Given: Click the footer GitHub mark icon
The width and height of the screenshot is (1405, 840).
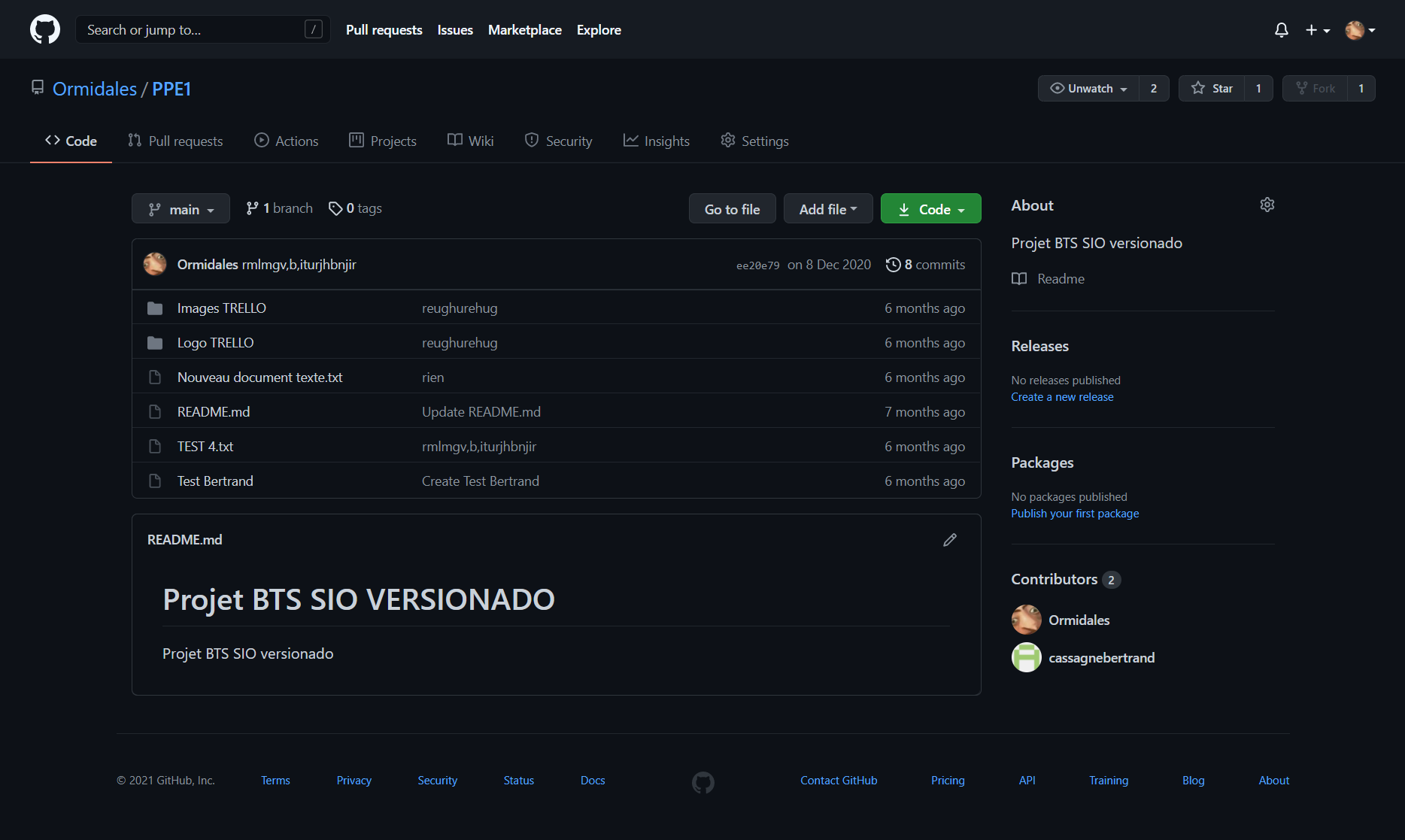Looking at the screenshot, I should click(x=703, y=783).
